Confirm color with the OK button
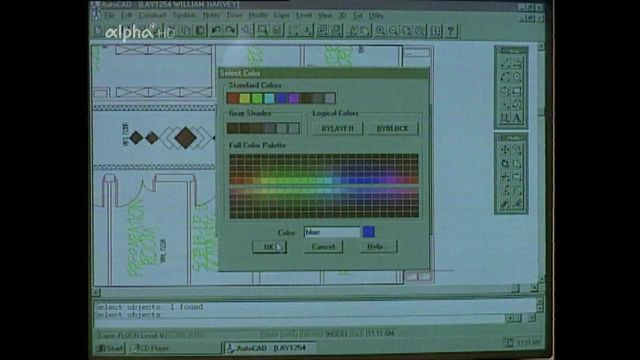The height and width of the screenshot is (360, 640). (x=269, y=247)
